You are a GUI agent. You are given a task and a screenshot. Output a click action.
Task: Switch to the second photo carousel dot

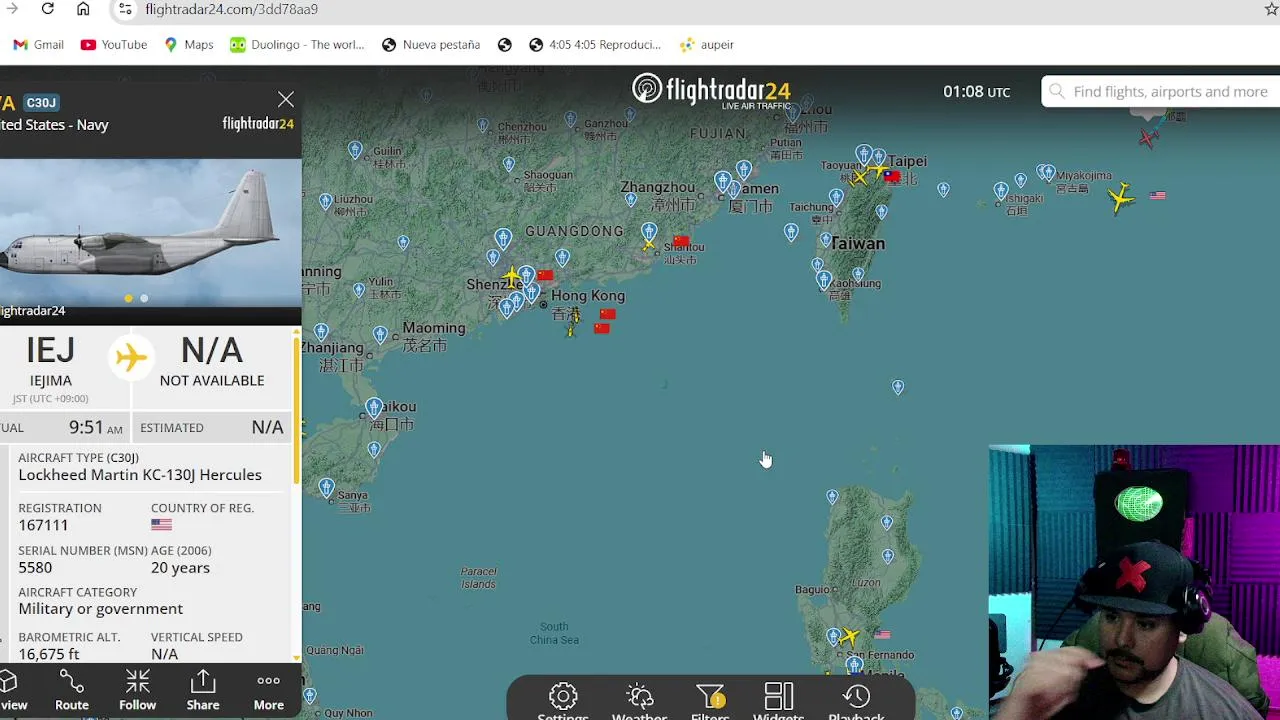coord(144,298)
